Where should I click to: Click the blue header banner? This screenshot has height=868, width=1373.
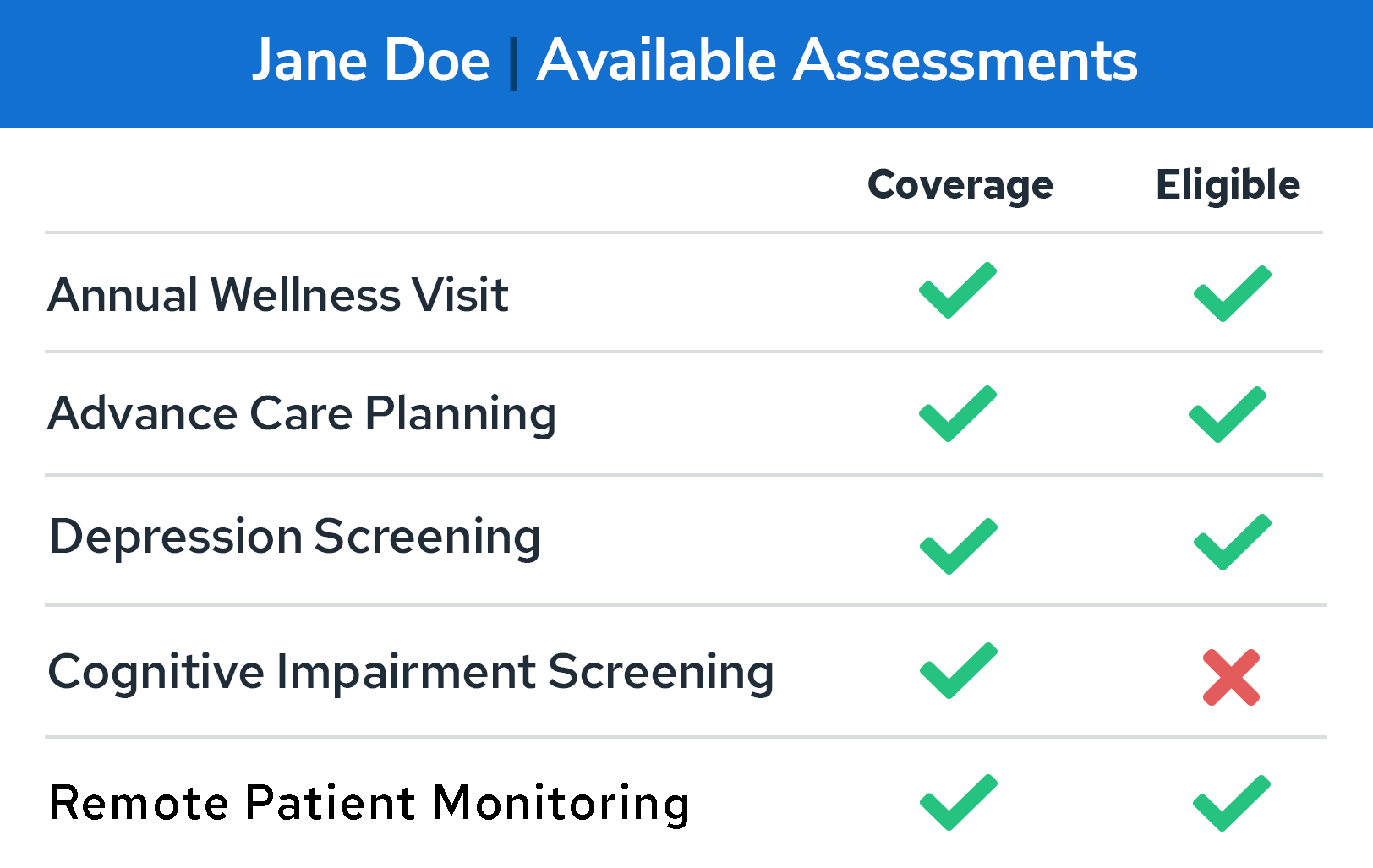coord(686,64)
